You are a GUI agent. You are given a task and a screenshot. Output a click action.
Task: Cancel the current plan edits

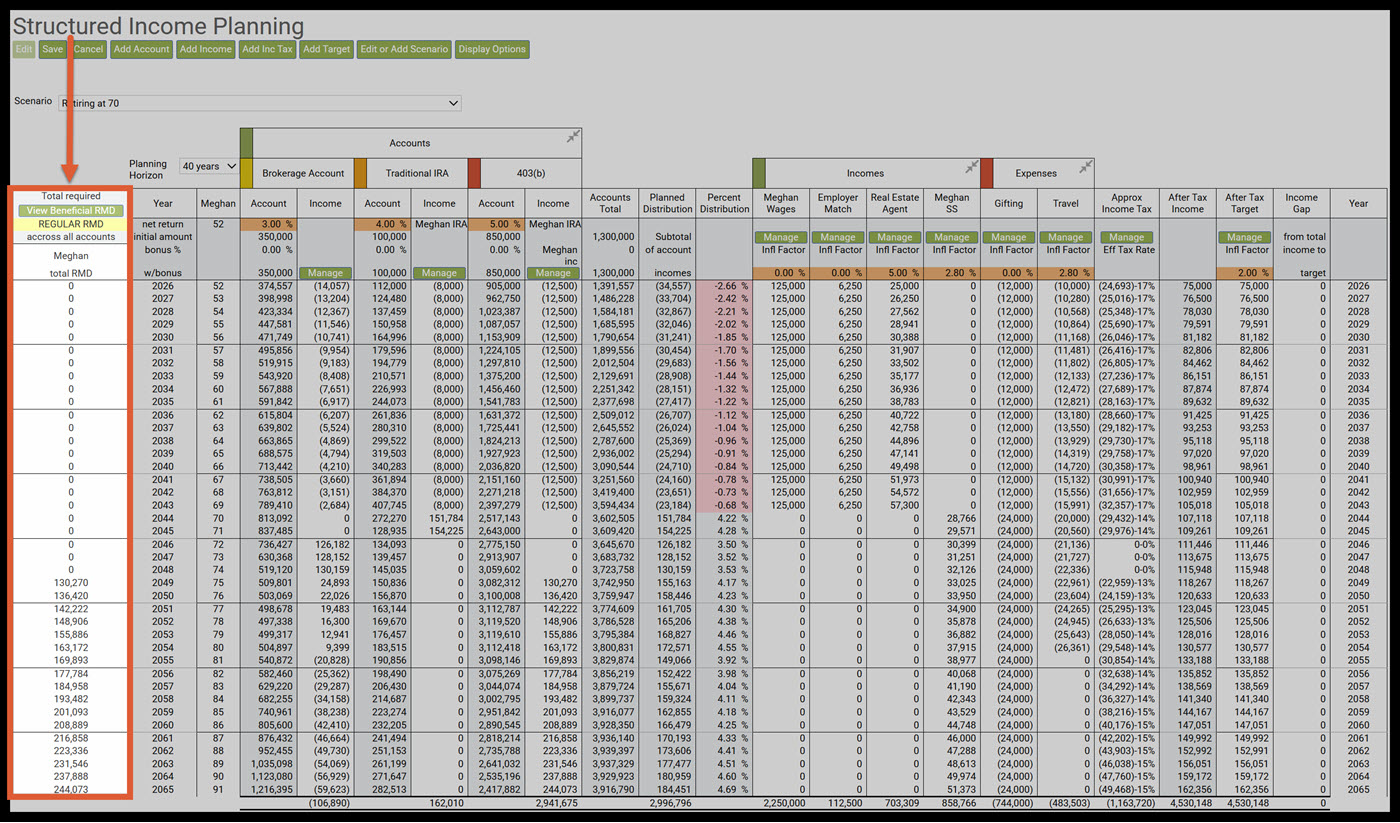(88, 49)
